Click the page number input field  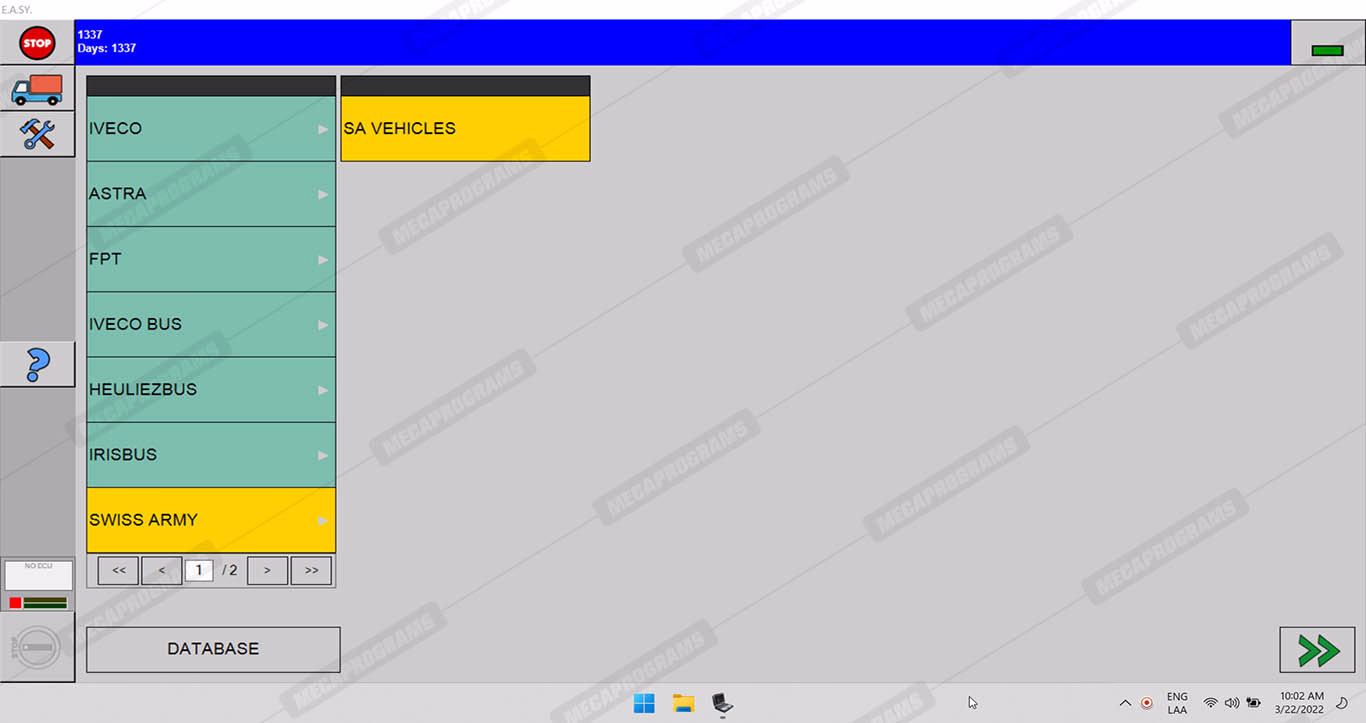coord(199,570)
